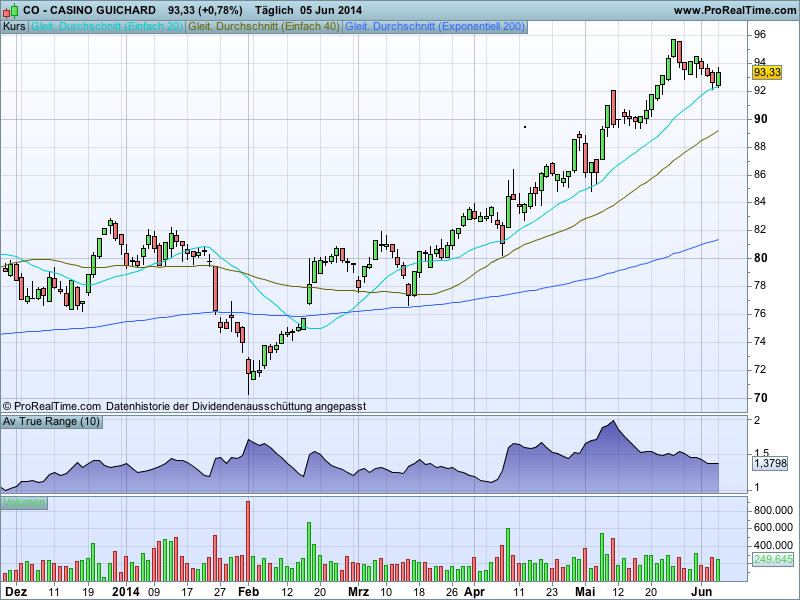Click the Exponentiell 200 moving average label

[x=435, y=27]
